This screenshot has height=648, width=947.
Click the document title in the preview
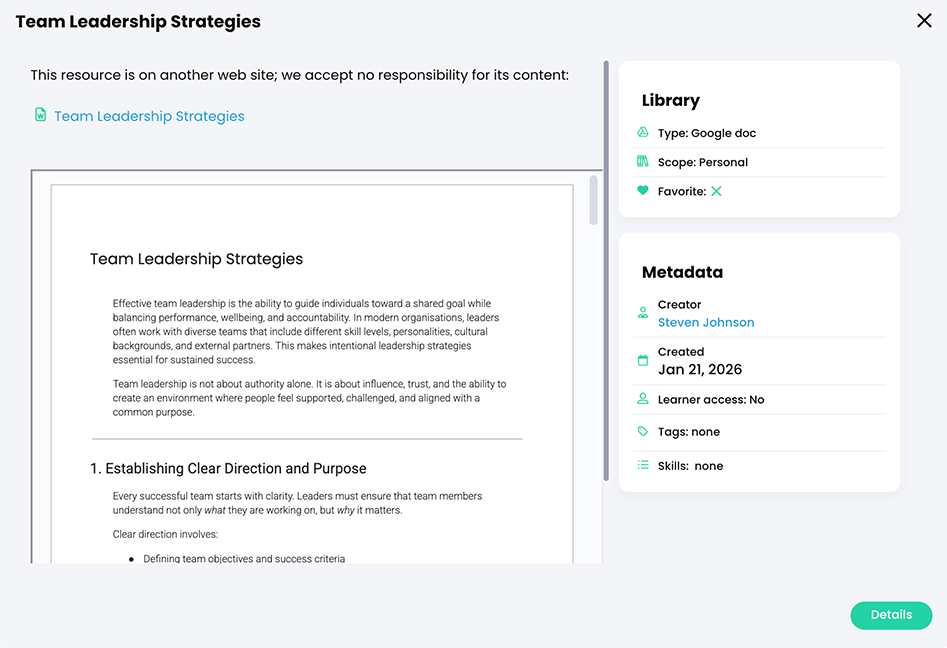coord(196,259)
